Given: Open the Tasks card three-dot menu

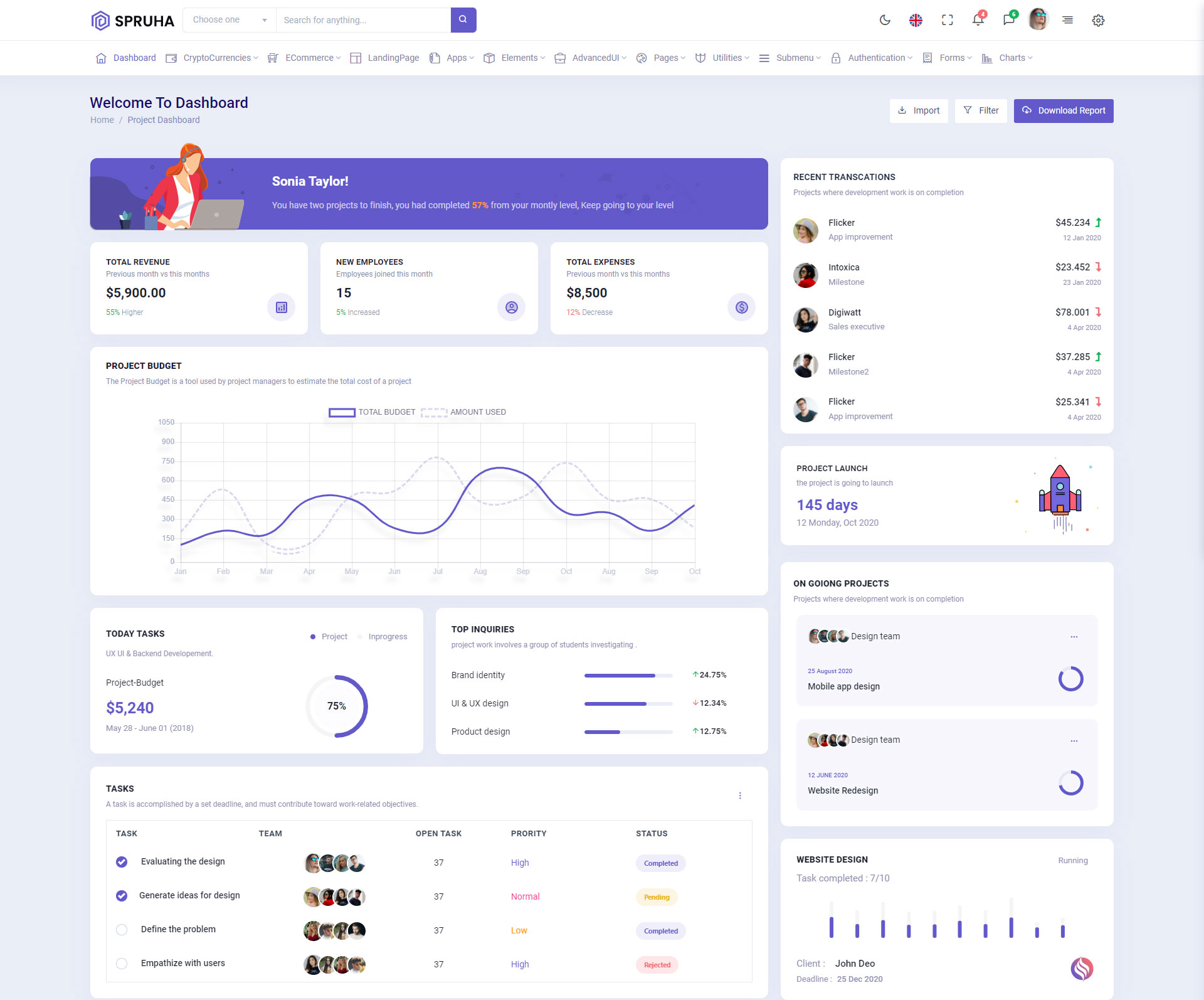Looking at the screenshot, I should coord(740,795).
